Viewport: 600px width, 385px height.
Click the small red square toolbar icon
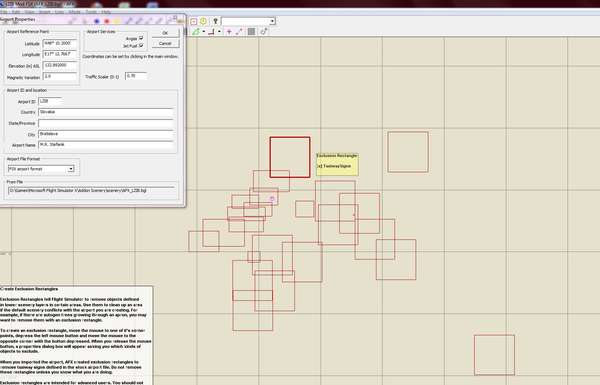[x=194, y=22]
